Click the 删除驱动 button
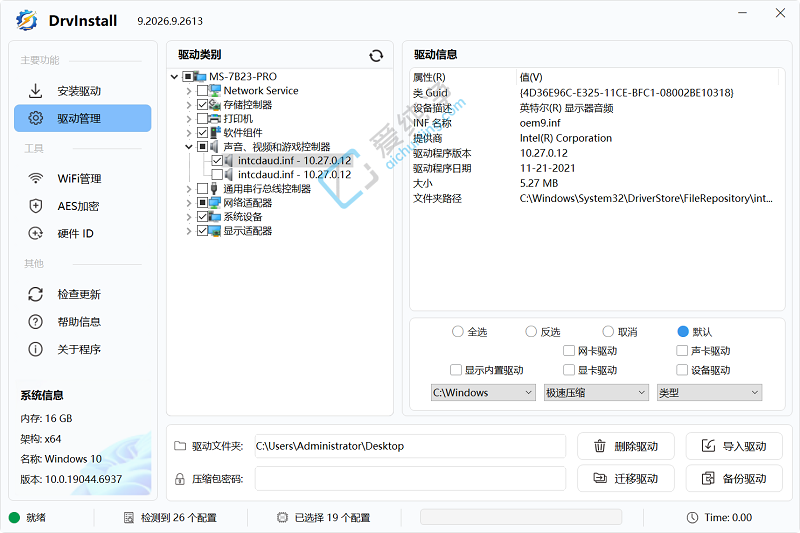This screenshot has height=533, width=800. 626,446
